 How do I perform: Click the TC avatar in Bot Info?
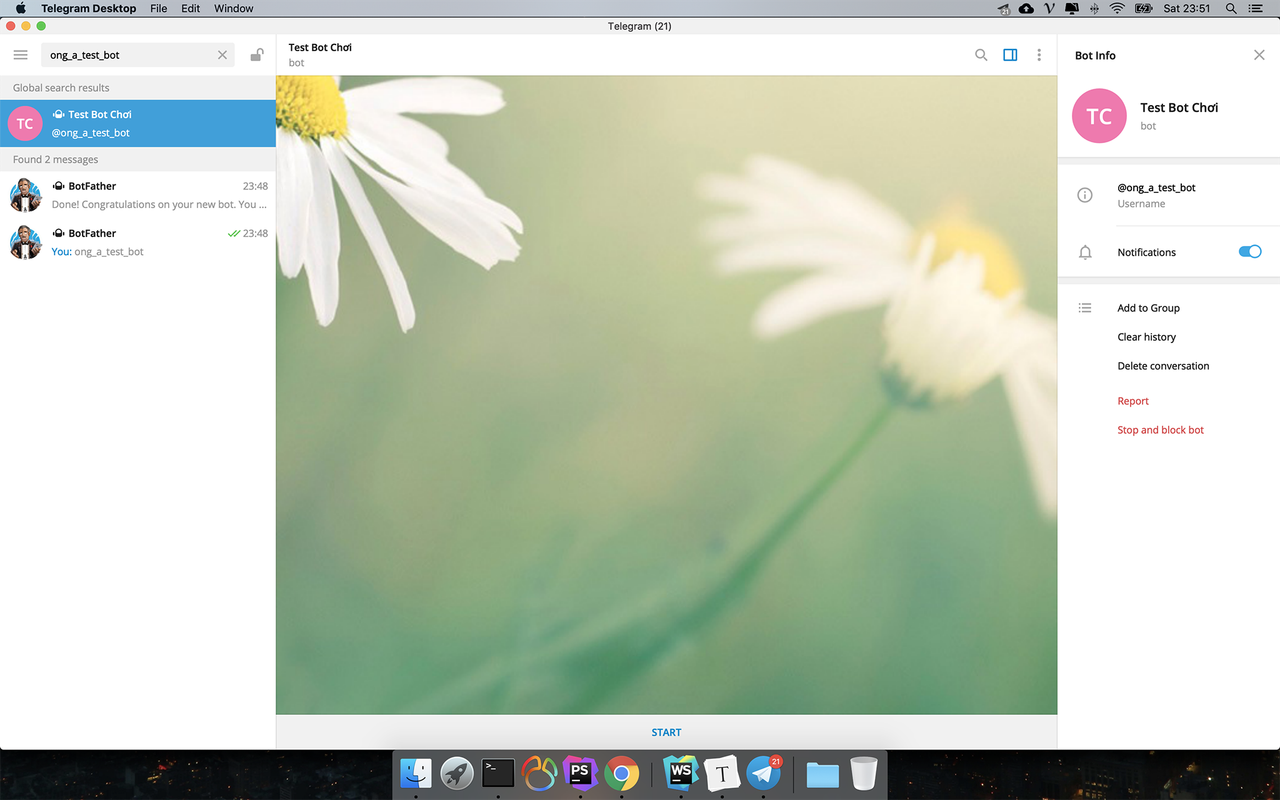point(1099,116)
